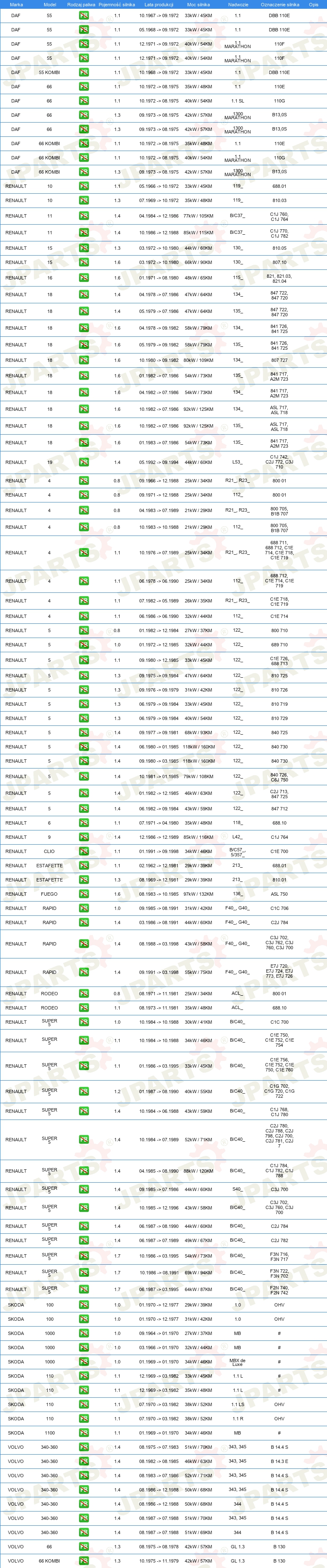Click fuel icon in Renault 11 77kW row
The width and height of the screenshot is (327, 1568).
point(84,215)
